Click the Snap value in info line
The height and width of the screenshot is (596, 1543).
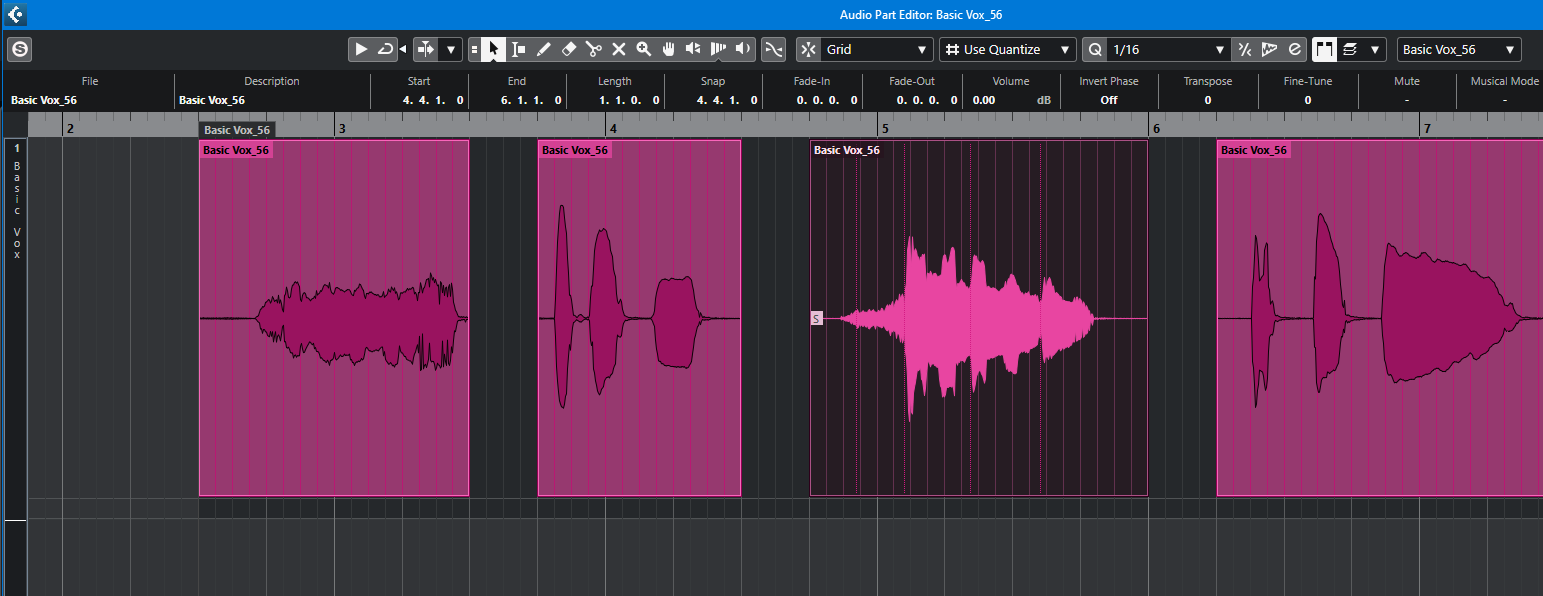pos(727,100)
